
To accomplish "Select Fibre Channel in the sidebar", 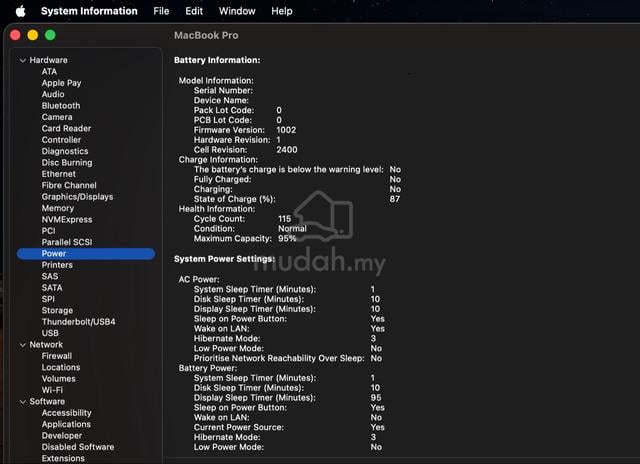I will click(69, 185).
